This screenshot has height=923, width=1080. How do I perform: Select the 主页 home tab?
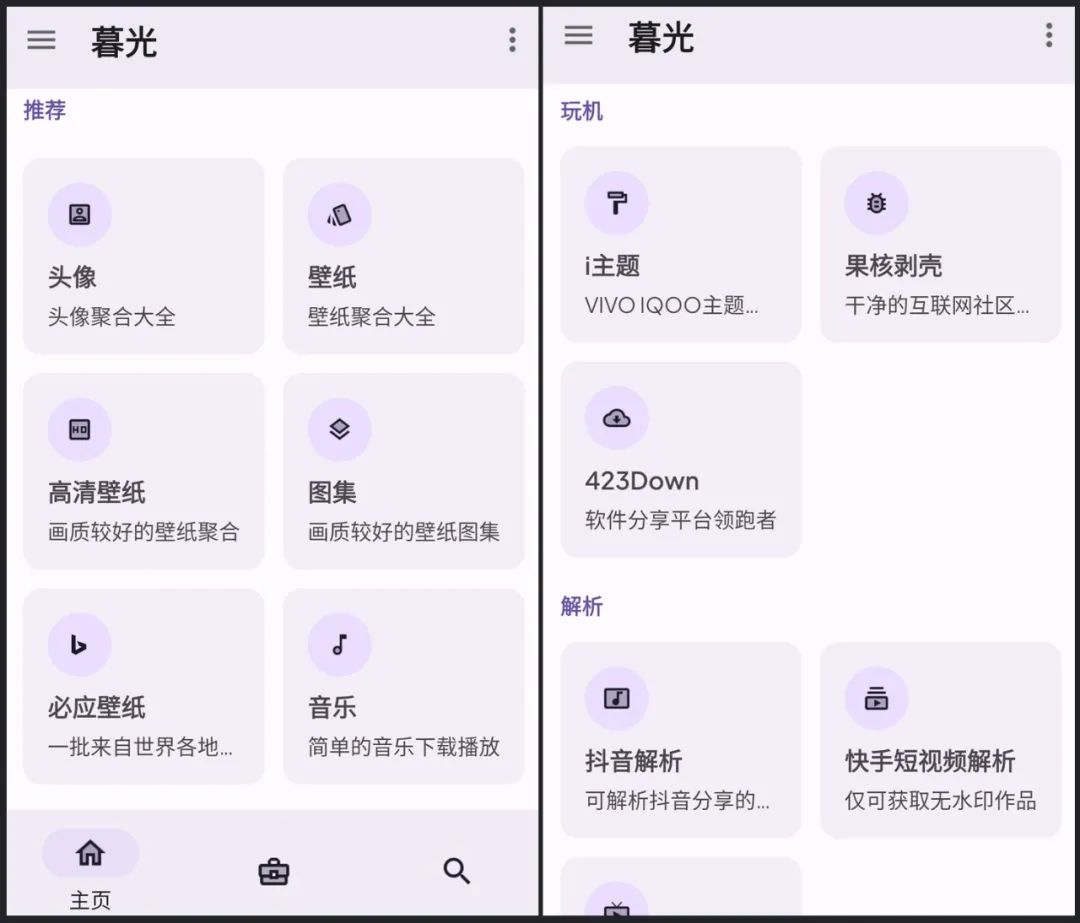coord(90,869)
